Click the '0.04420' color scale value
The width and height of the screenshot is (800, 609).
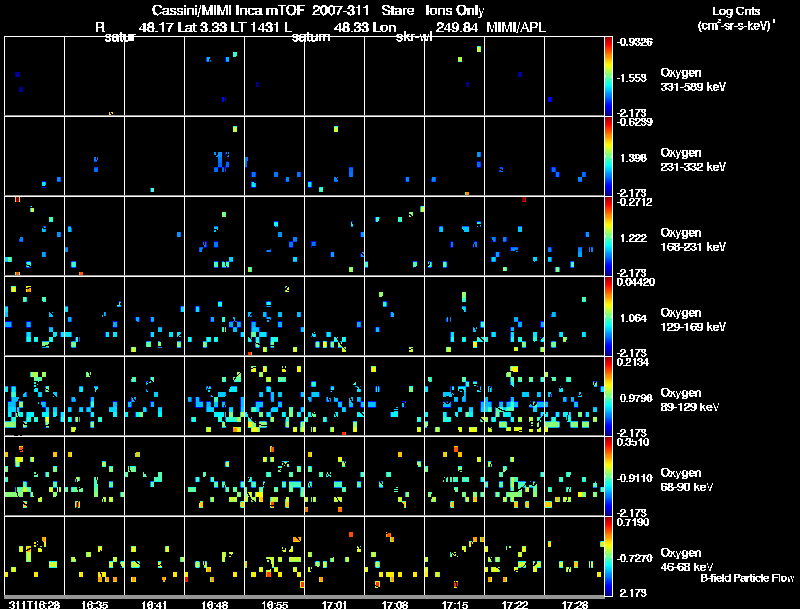pos(636,282)
